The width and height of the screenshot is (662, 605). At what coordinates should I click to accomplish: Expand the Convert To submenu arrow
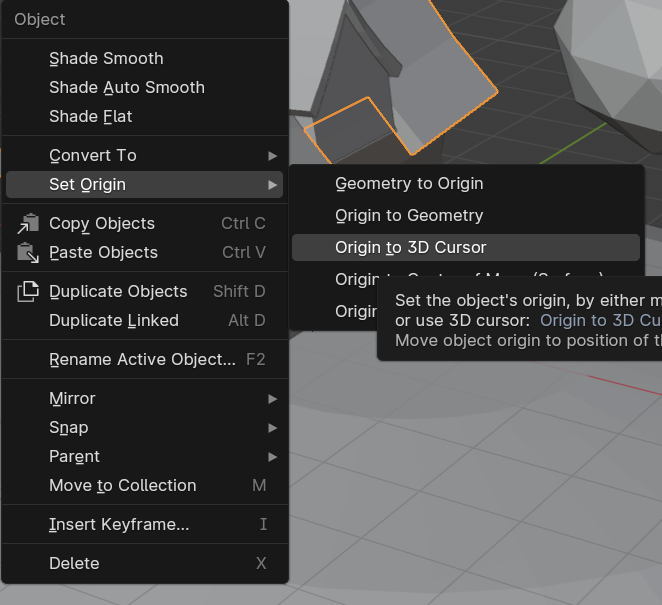[273, 156]
